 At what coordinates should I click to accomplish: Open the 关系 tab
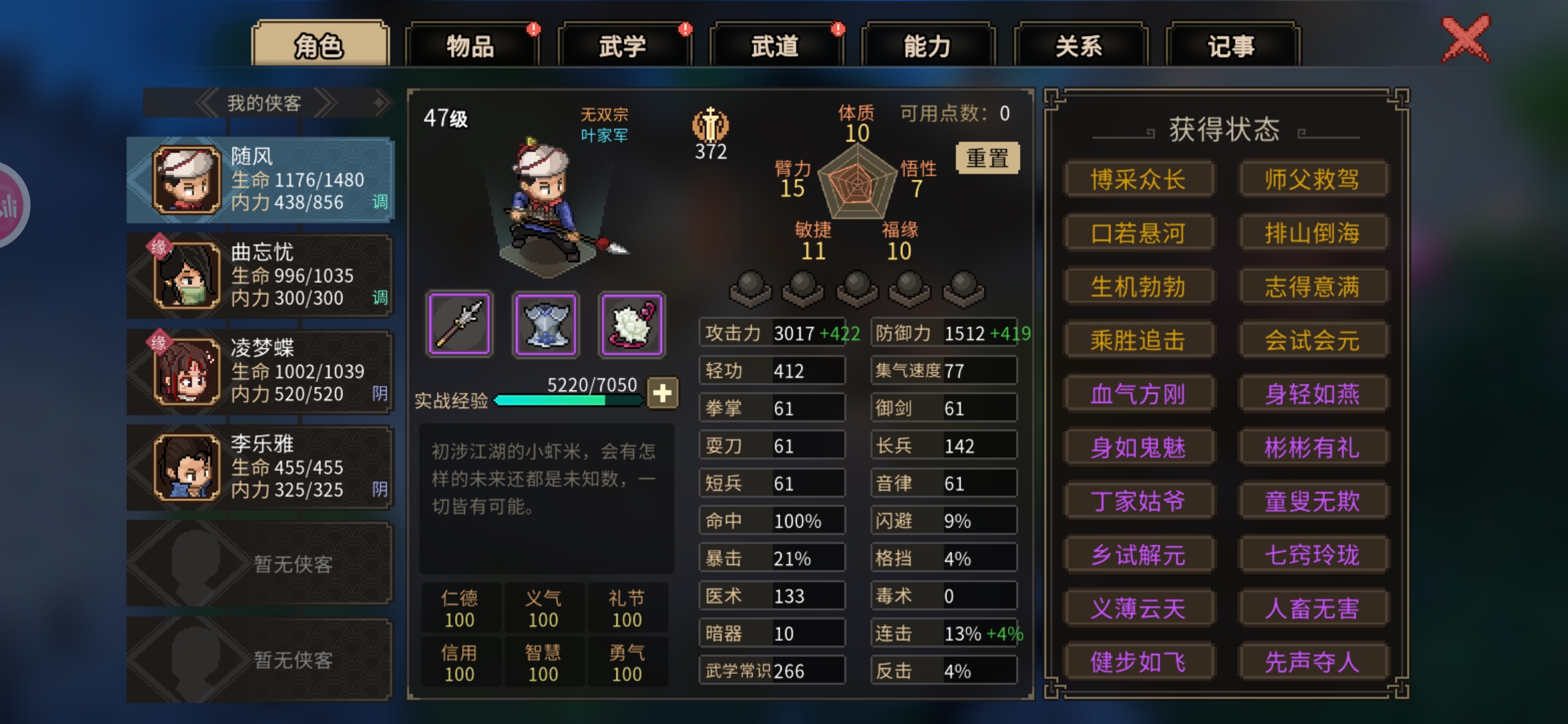(x=1080, y=46)
